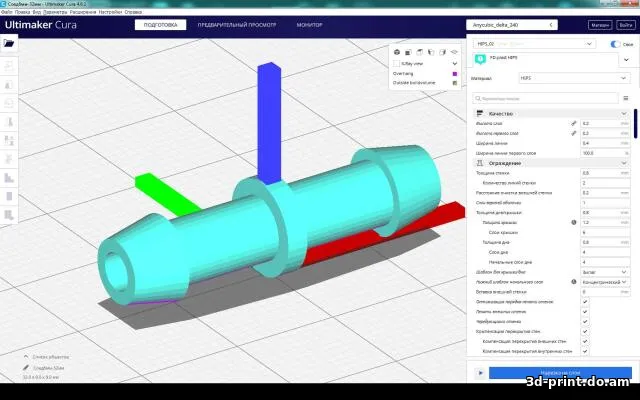Click the Войти sign-in button
This screenshot has width=640, height=400.
[x=626, y=25]
